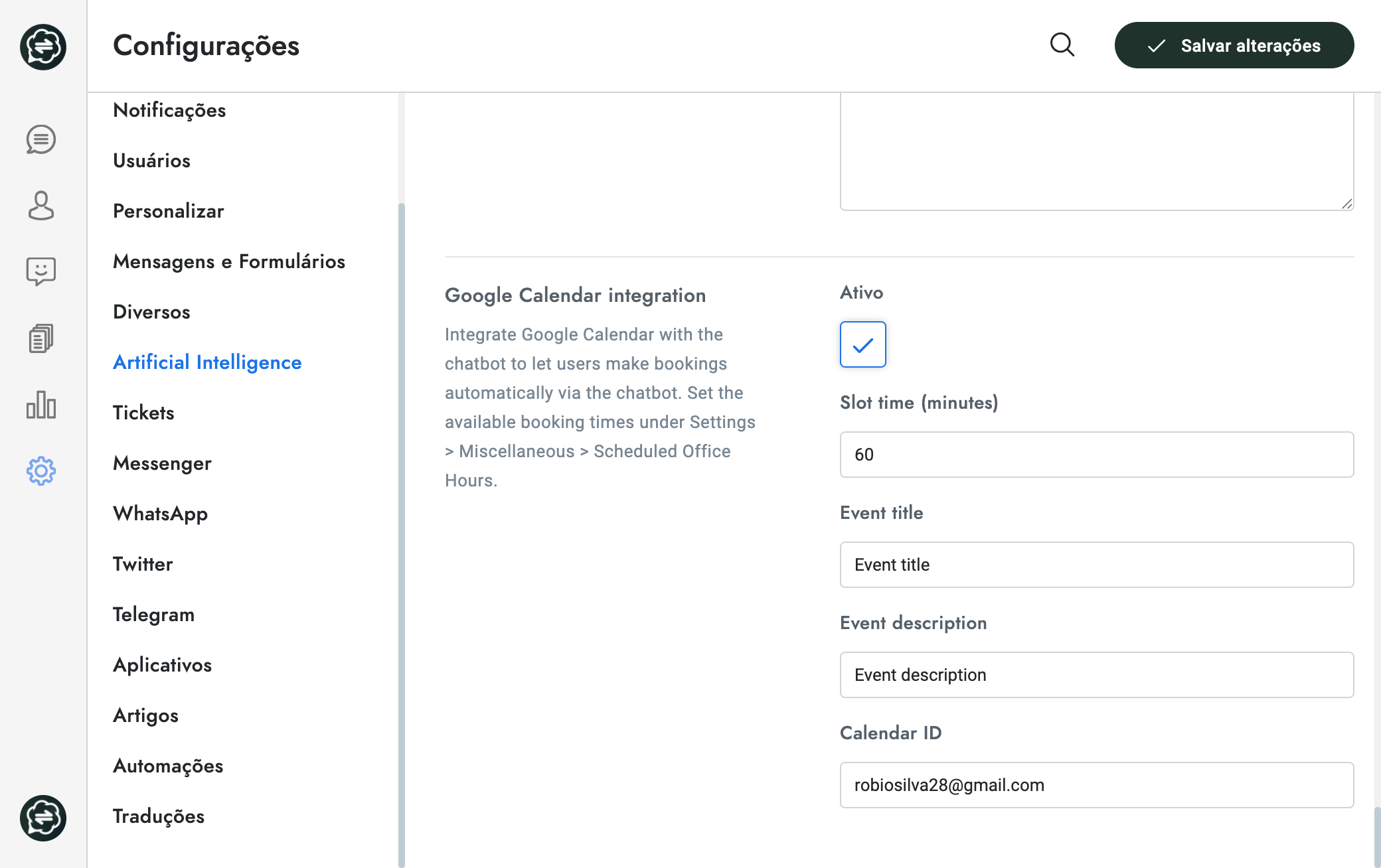Open Aplicativos settings
This screenshot has height=868, width=1381.
162,665
